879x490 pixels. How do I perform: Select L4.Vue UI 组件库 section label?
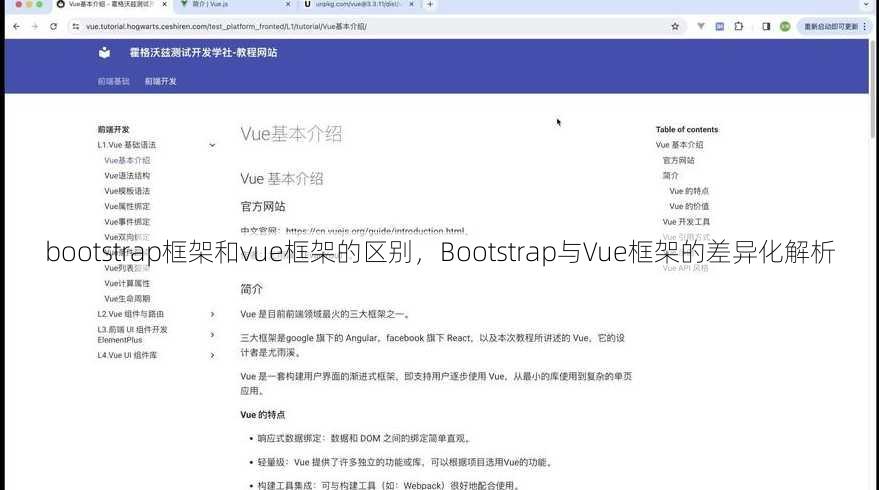tap(127, 355)
